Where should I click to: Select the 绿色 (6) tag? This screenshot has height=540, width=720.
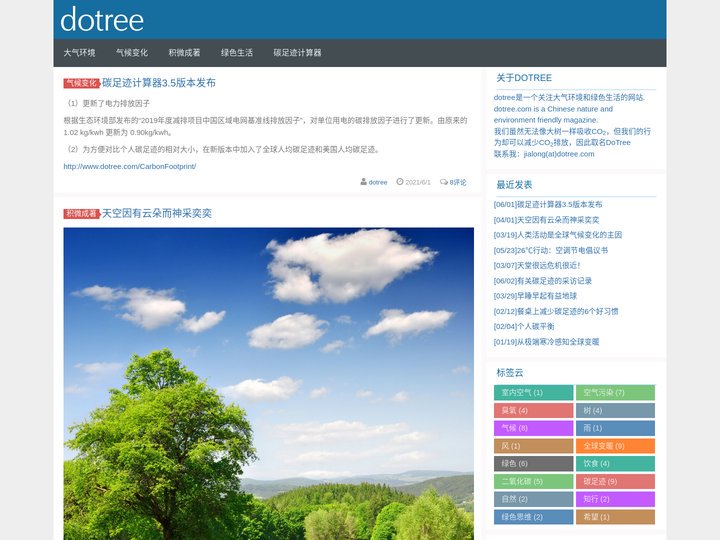[534, 464]
